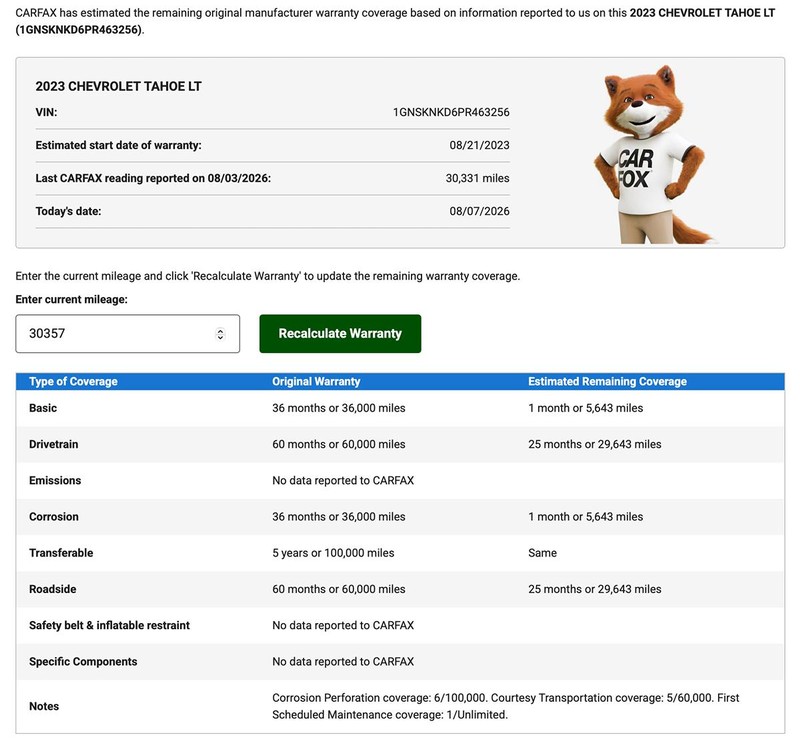Click the Drivetrain coverage row label
Image resolution: width=800 pixels, height=749 pixels.
point(54,444)
